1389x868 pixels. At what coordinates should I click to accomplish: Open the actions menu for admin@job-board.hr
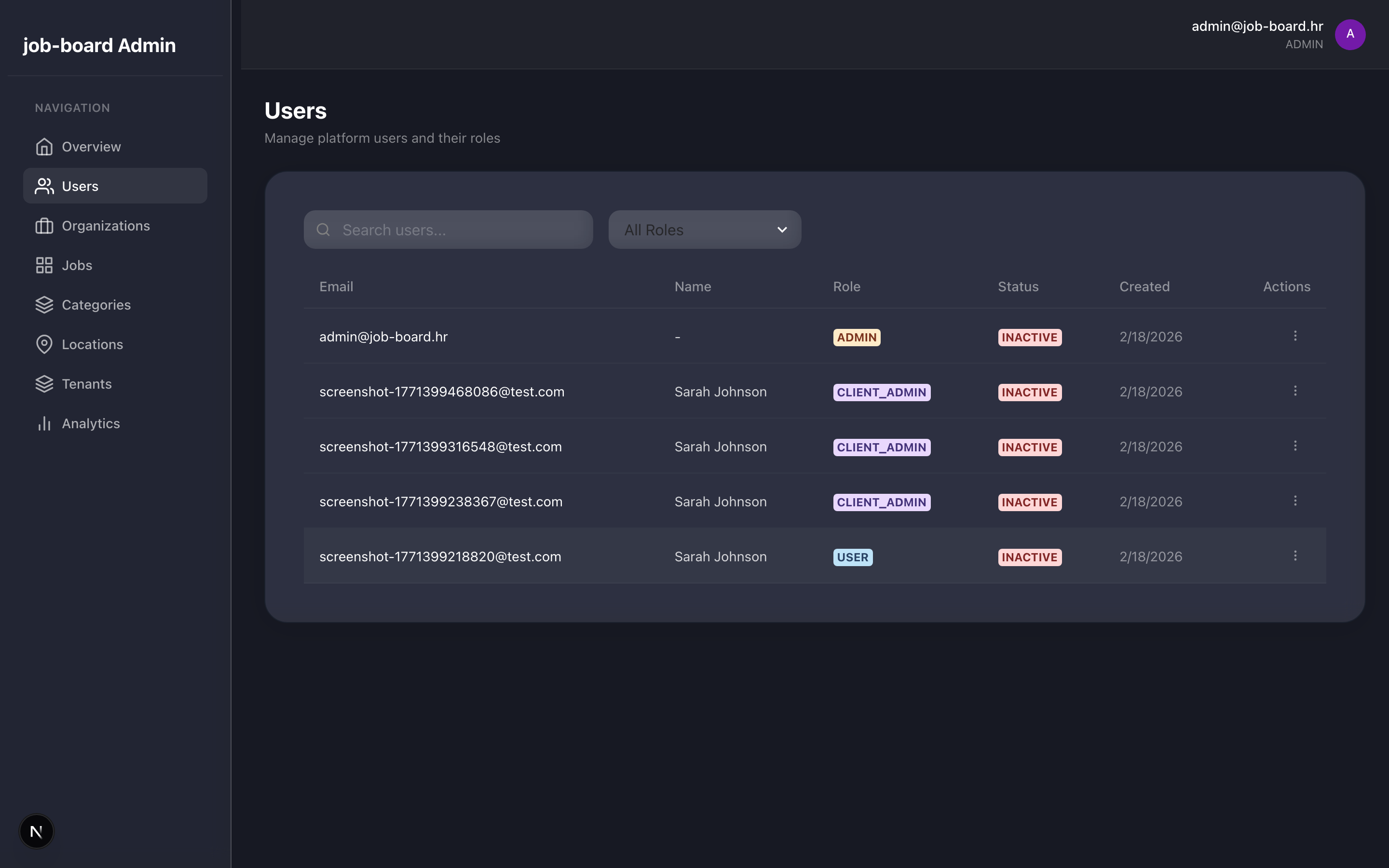pos(1295,336)
